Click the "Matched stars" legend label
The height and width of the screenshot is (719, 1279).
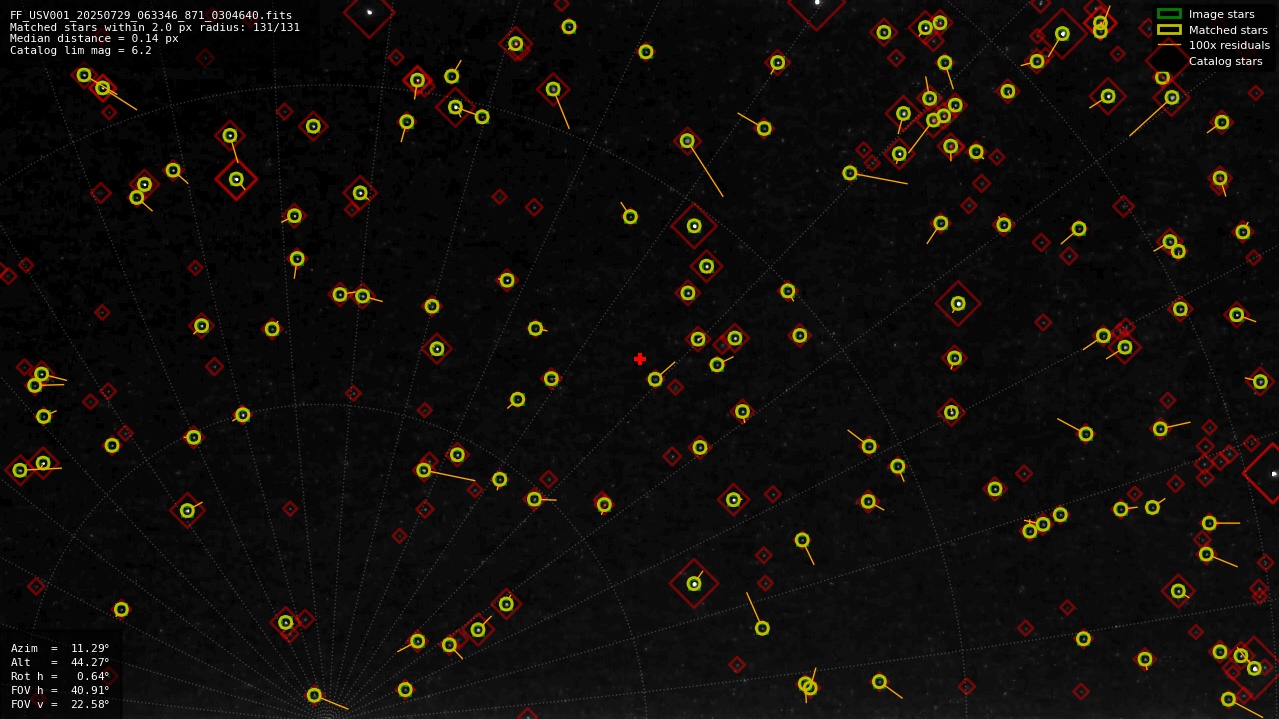click(1228, 30)
